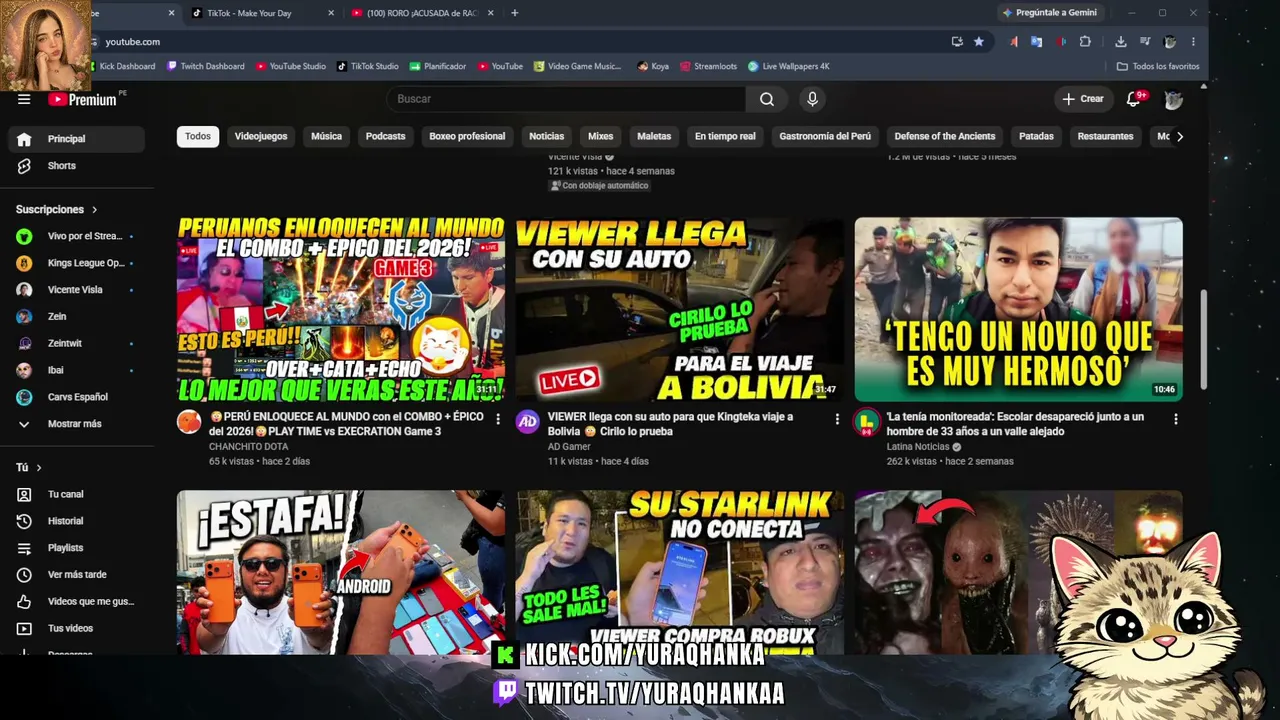The image size is (1280, 720).
Task: Open the CHANCHITO DOTA channel name
Action: click(249, 447)
